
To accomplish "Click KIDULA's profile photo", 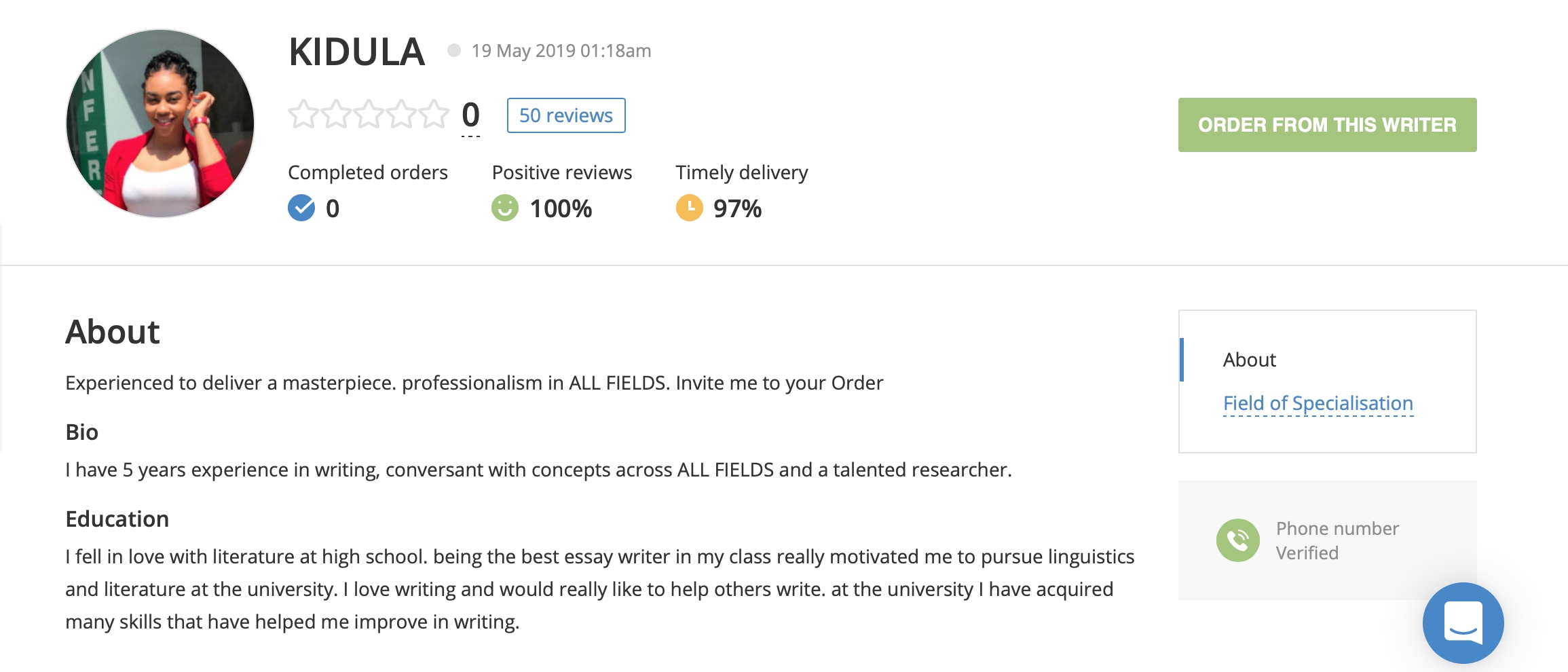I will coord(160,124).
